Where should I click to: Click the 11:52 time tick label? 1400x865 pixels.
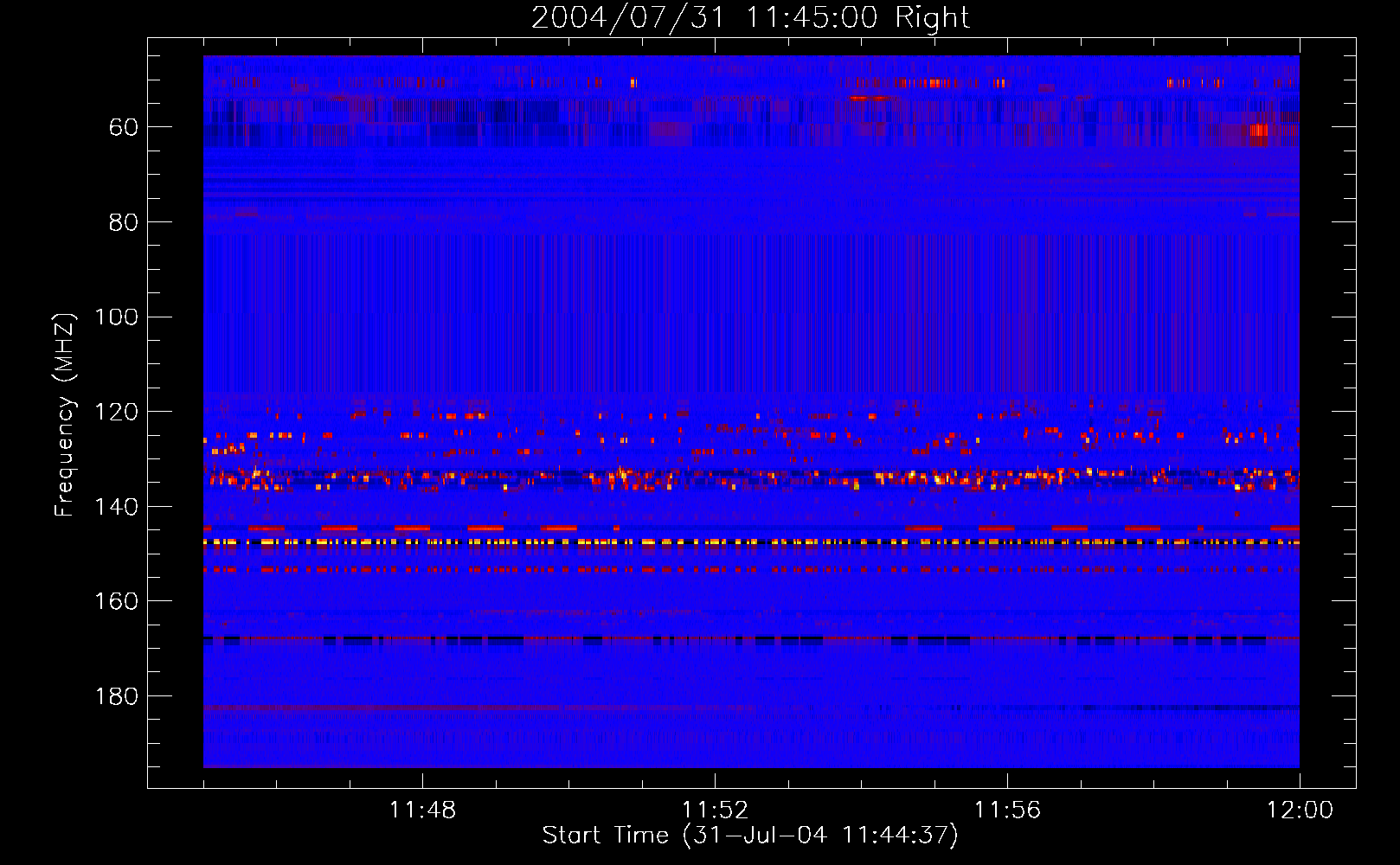click(x=715, y=811)
